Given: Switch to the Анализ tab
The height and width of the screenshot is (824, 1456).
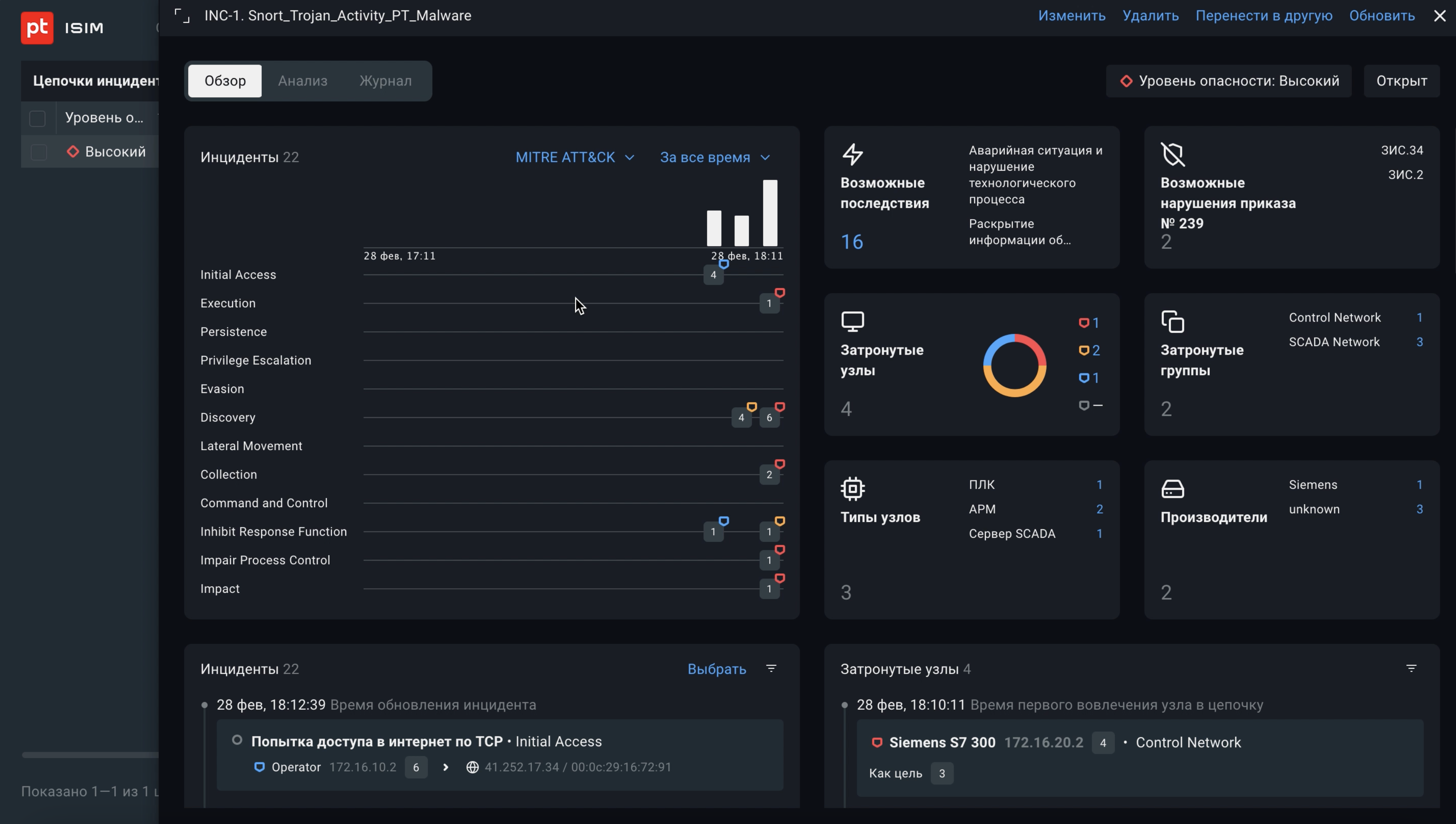Looking at the screenshot, I should (x=302, y=81).
